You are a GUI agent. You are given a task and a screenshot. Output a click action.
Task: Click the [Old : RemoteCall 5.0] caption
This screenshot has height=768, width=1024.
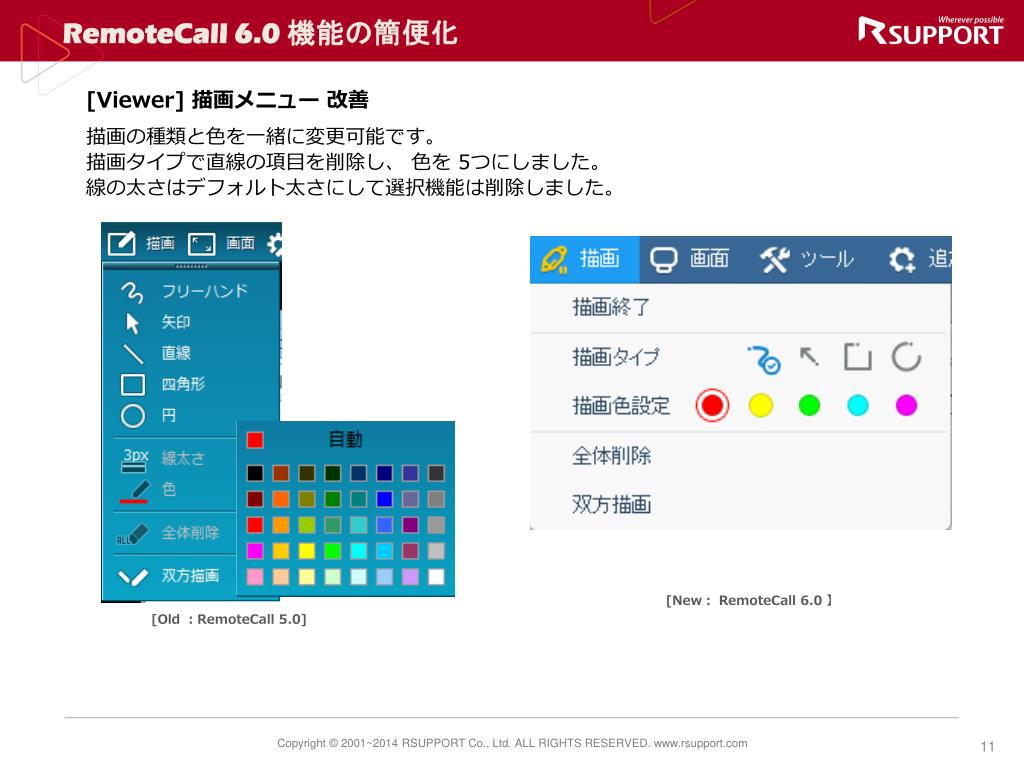(229, 619)
